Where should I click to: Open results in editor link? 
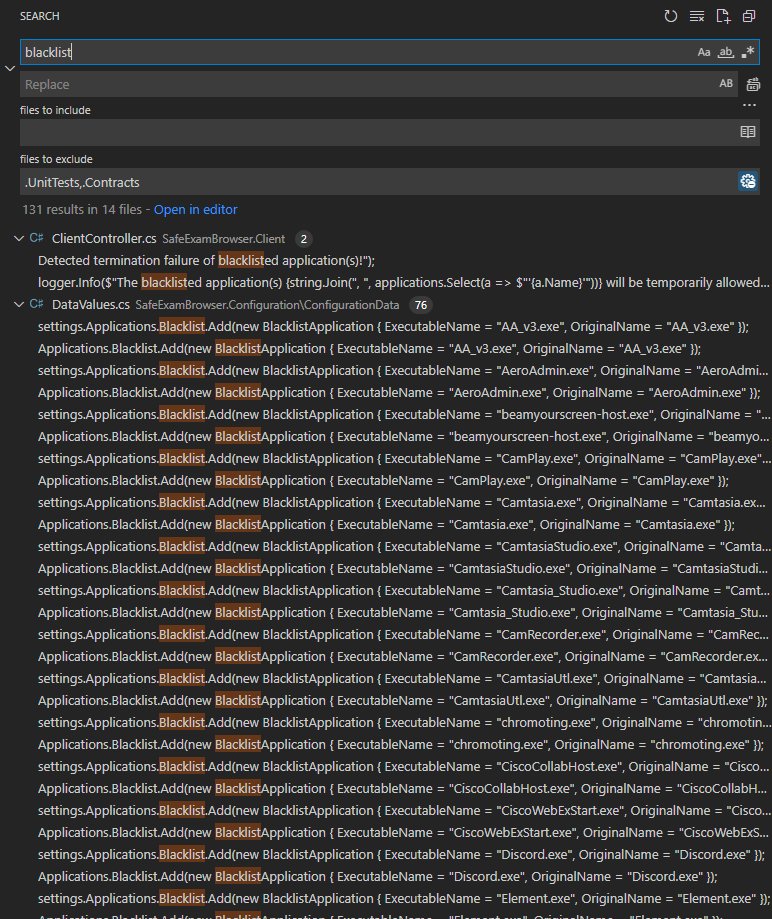coord(195,209)
